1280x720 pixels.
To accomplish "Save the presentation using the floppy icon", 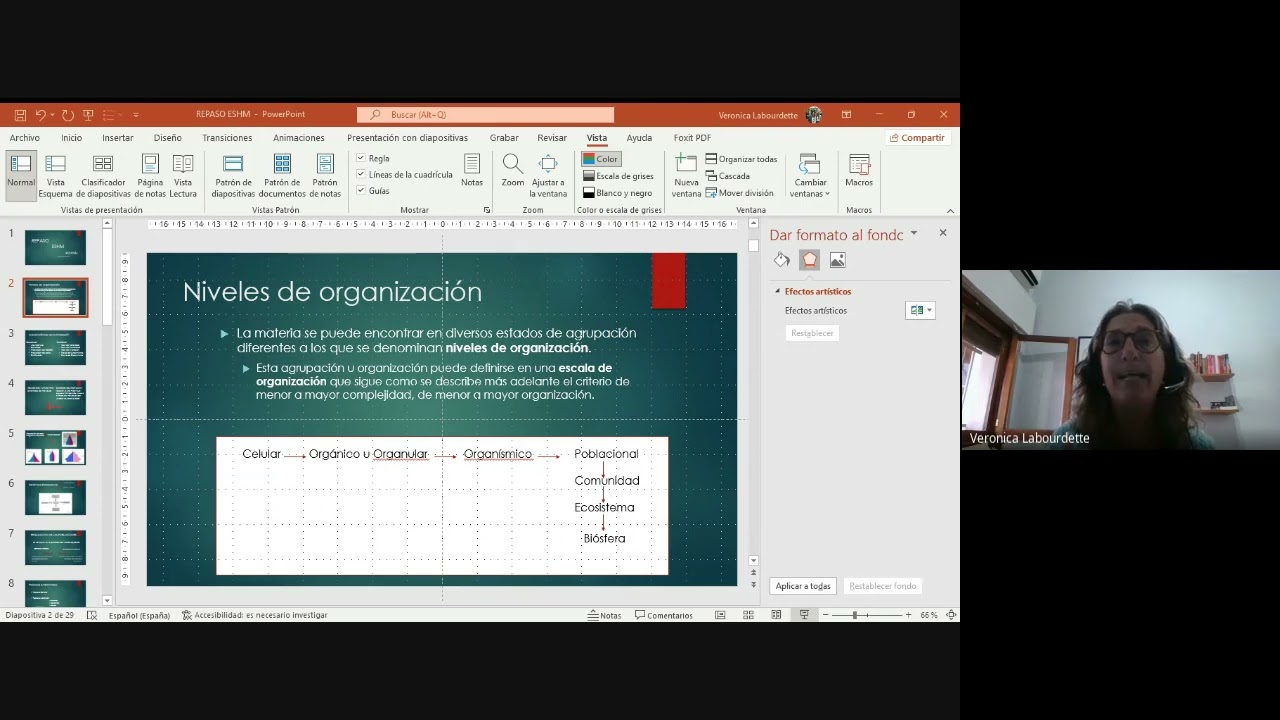I will pos(20,115).
